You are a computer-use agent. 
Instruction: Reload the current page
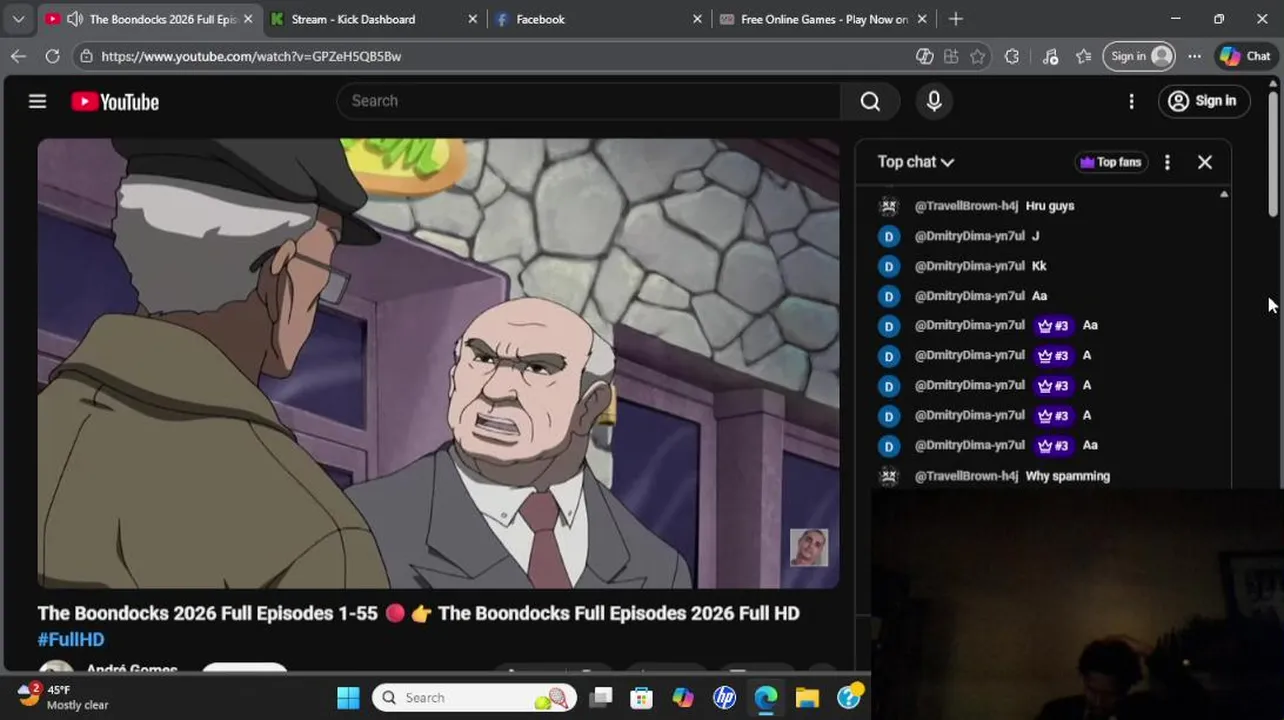coord(52,56)
